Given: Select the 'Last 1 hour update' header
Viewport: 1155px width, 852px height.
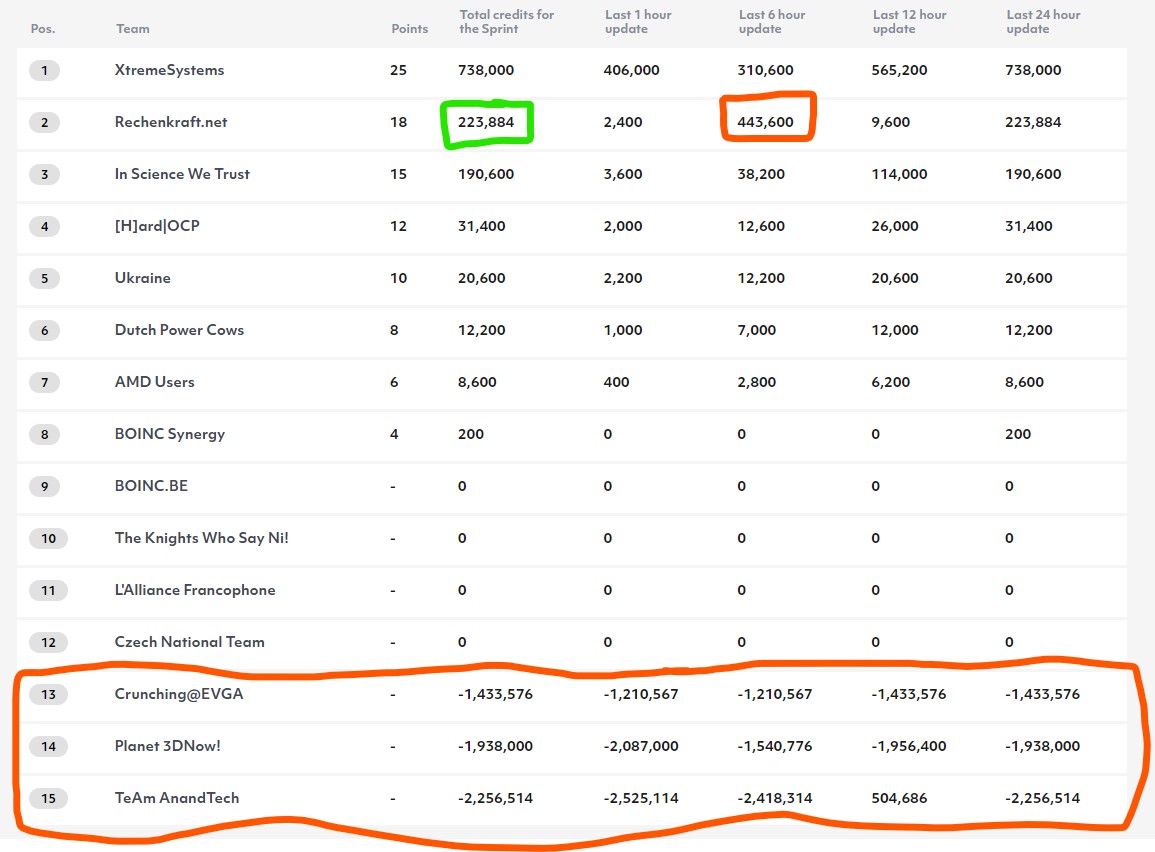Looking at the screenshot, I should point(638,21).
